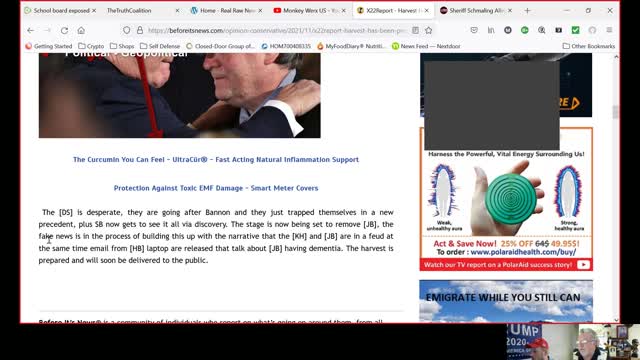Expand the Other Bookmarks folder

pyautogui.click(x=589, y=46)
